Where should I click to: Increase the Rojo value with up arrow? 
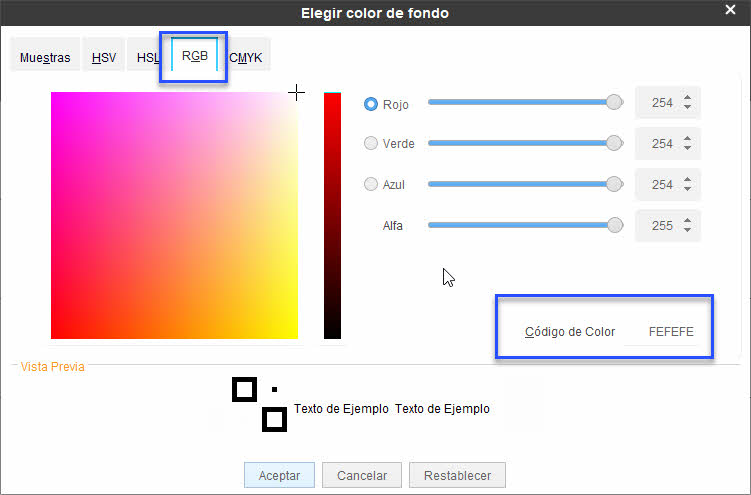click(688, 98)
